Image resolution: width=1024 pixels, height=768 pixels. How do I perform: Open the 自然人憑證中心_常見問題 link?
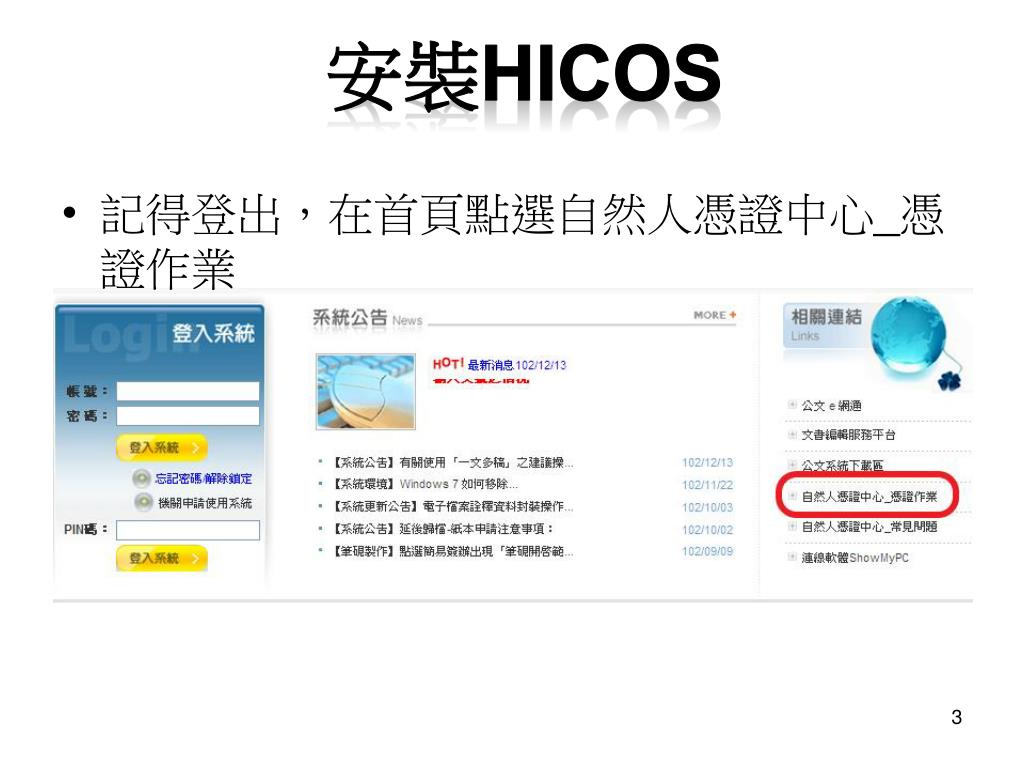[x=869, y=526]
